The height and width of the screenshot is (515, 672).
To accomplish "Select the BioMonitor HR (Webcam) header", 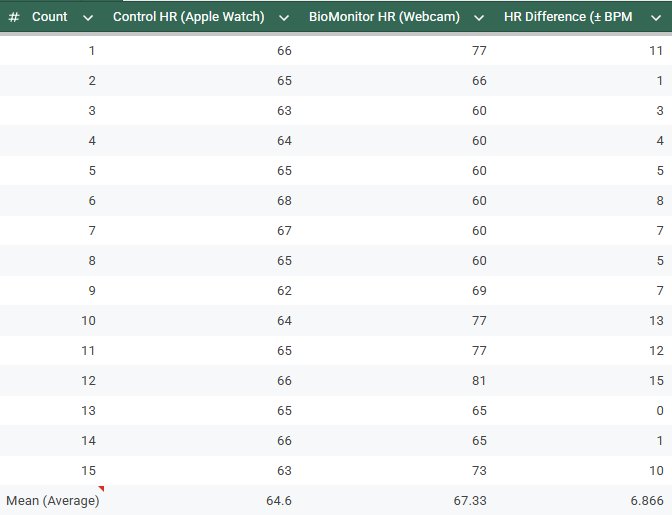I will (x=384, y=17).
